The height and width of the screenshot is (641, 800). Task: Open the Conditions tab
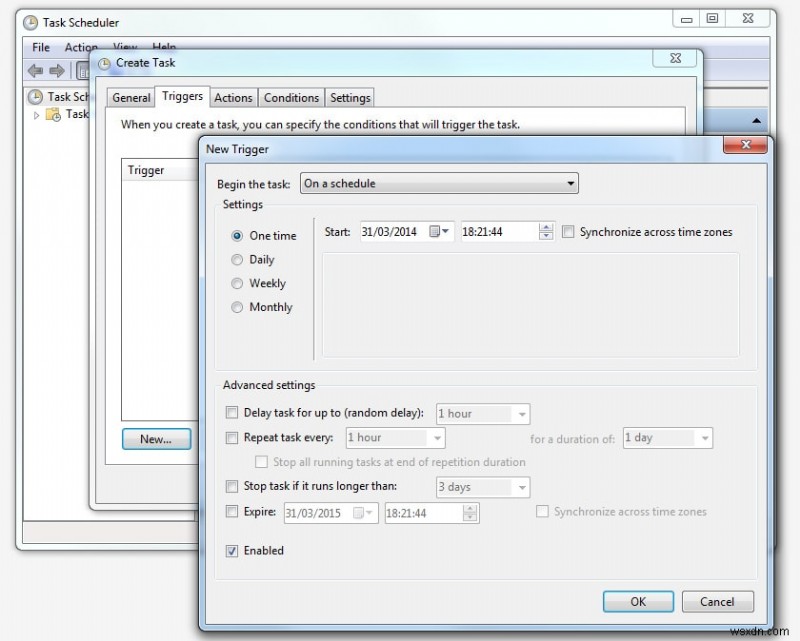[x=291, y=97]
